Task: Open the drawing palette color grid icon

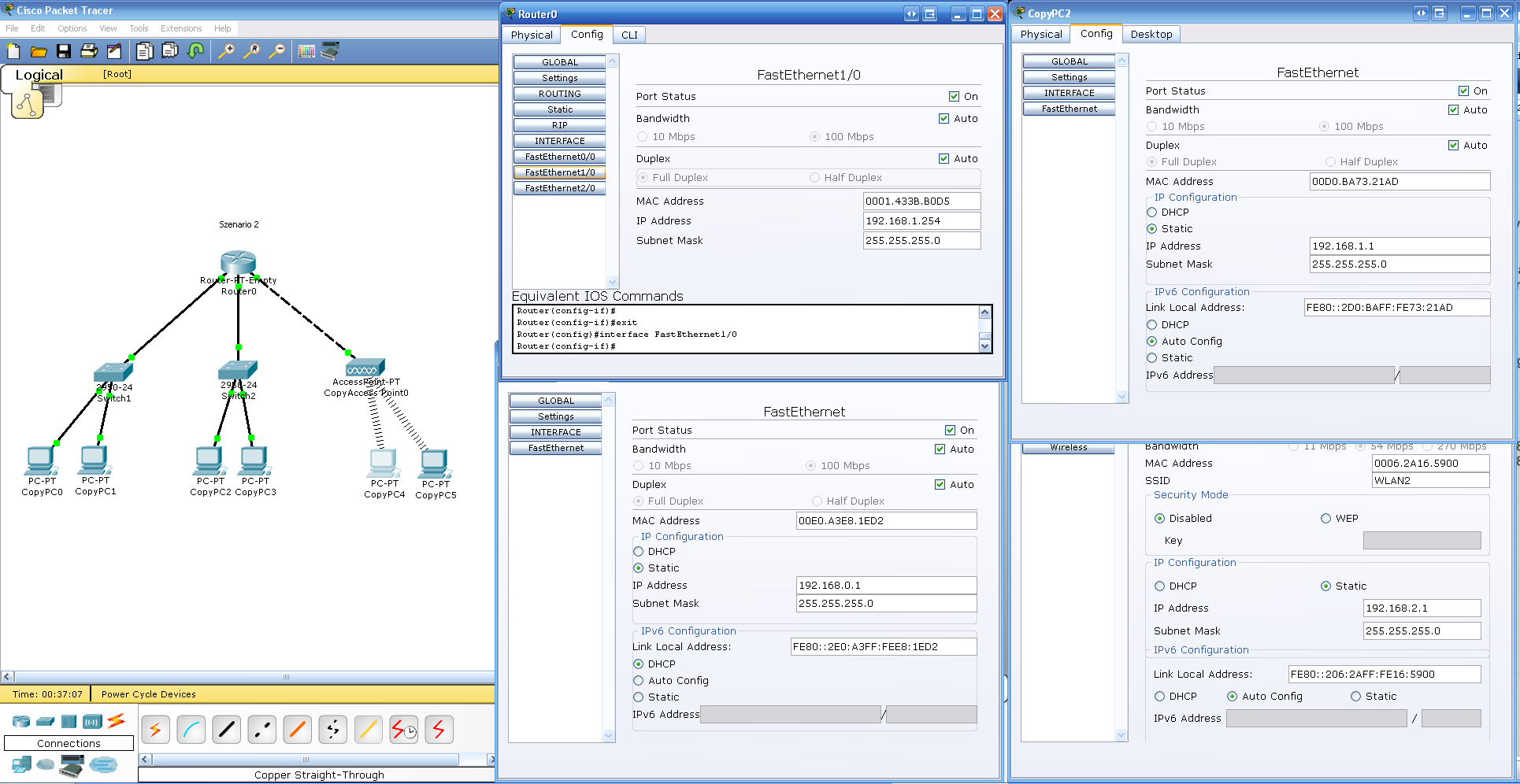Action: [306, 51]
